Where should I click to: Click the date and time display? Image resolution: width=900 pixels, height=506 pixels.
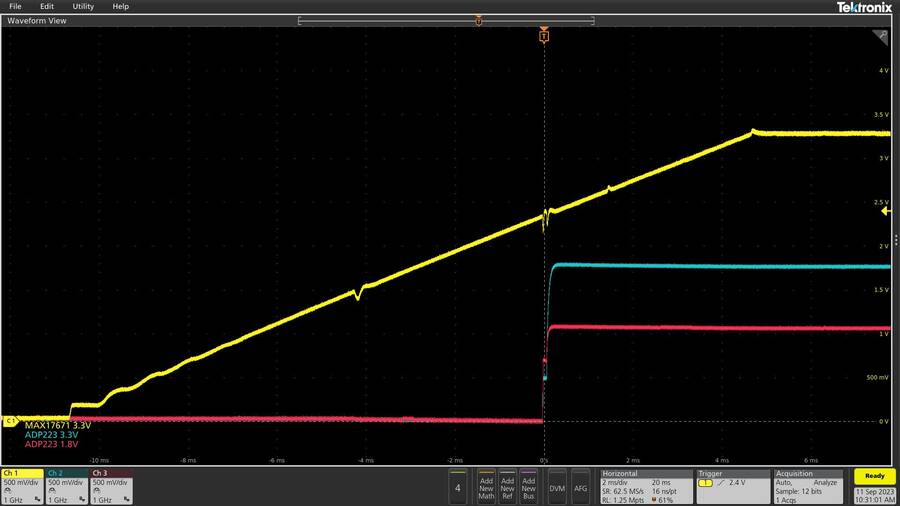(875, 495)
